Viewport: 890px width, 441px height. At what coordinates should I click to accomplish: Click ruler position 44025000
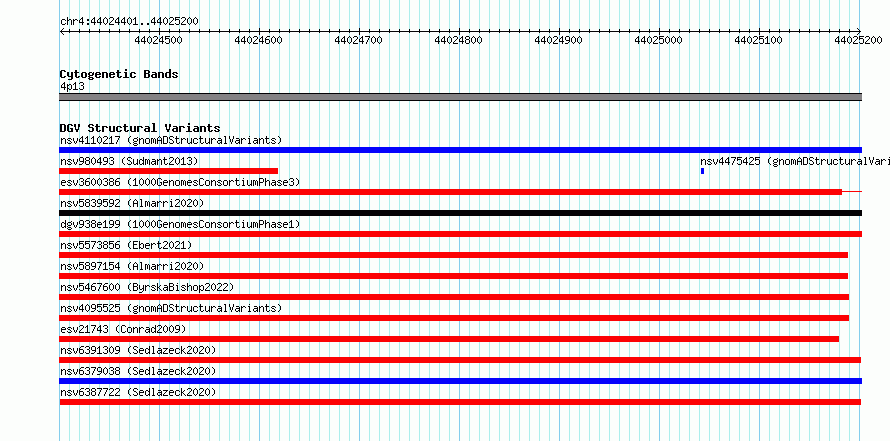pyautogui.click(x=659, y=40)
